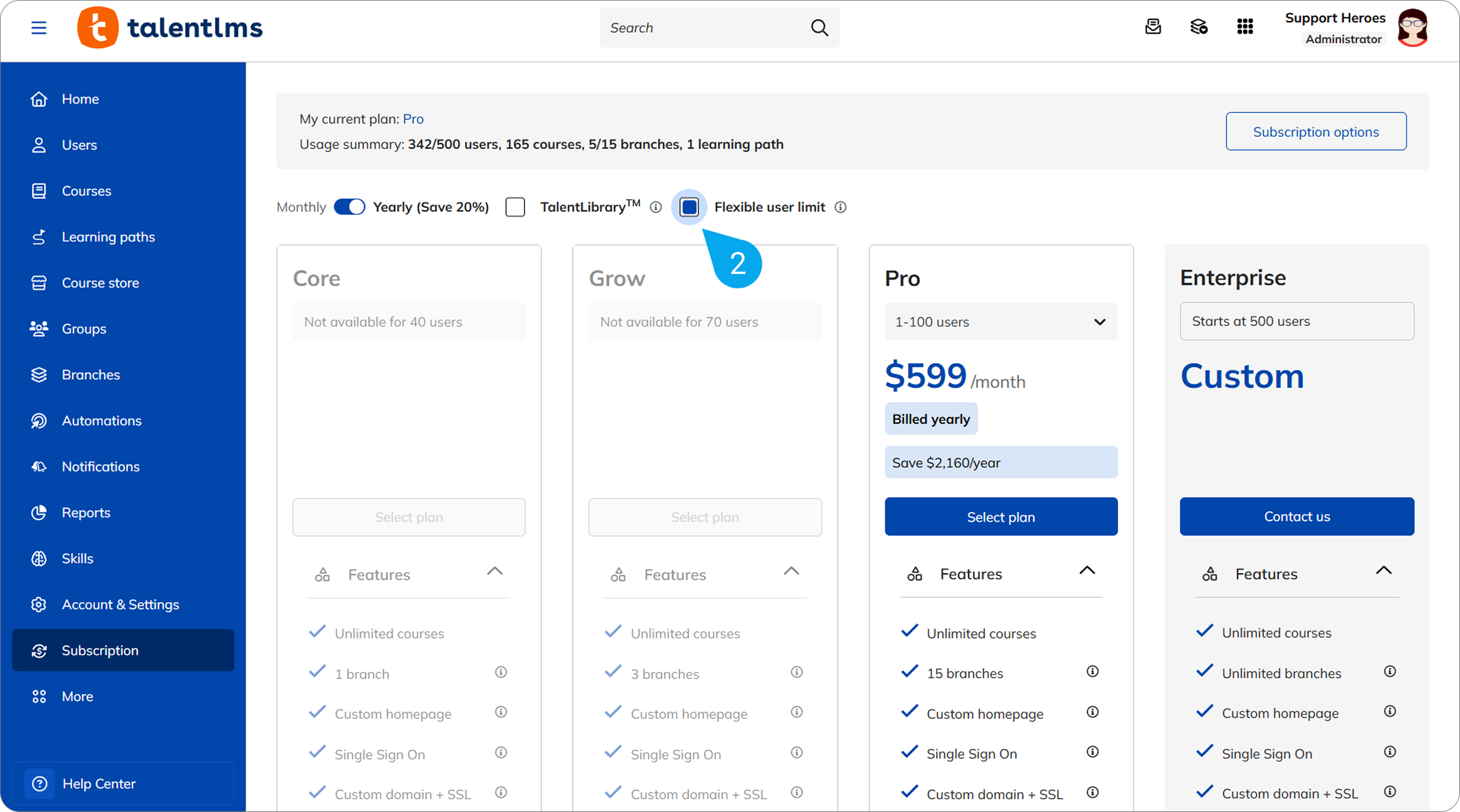This screenshot has width=1460, height=812.
Task: Open Courses in the sidebar
Action: point(123,191)
